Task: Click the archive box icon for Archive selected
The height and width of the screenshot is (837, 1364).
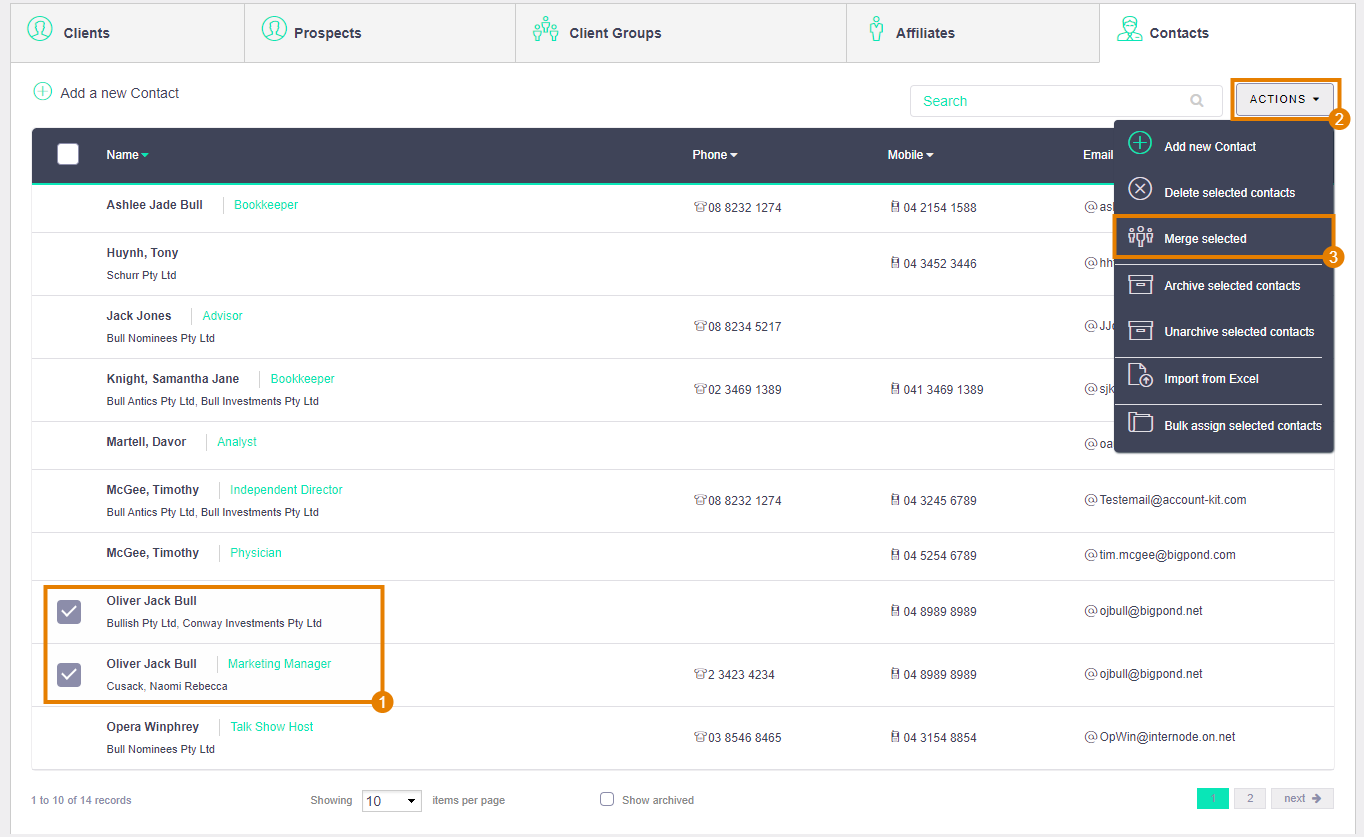Action: pyautogui.click(x=1140, y=285)
